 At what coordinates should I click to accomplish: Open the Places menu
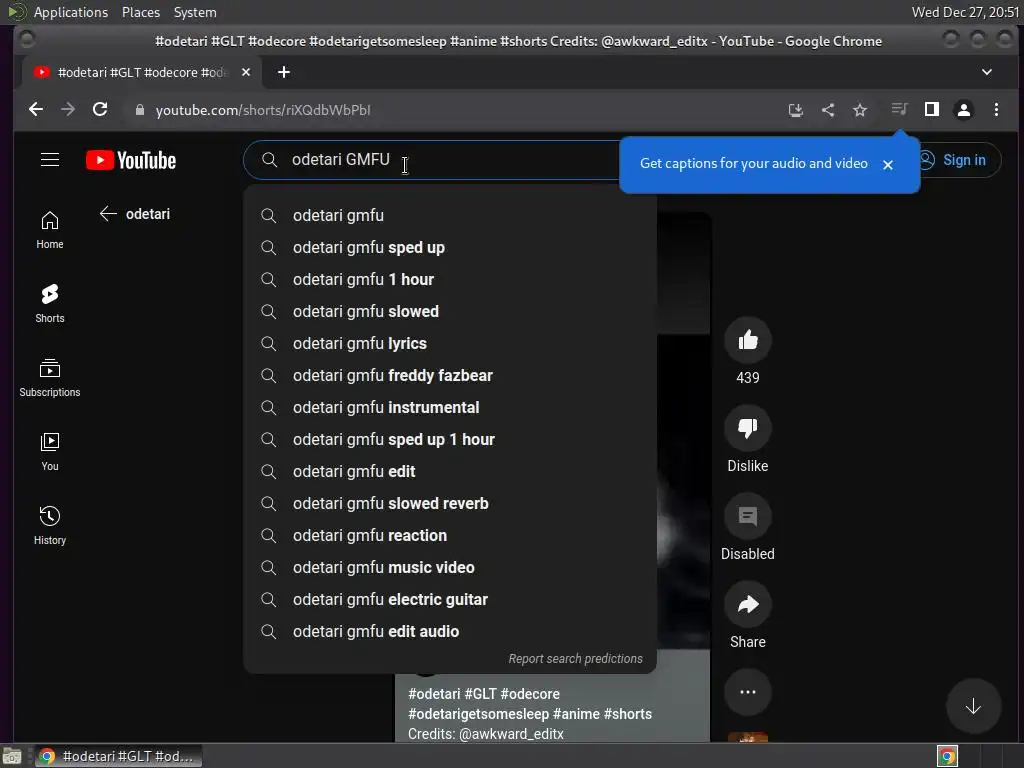coord(140,12)
